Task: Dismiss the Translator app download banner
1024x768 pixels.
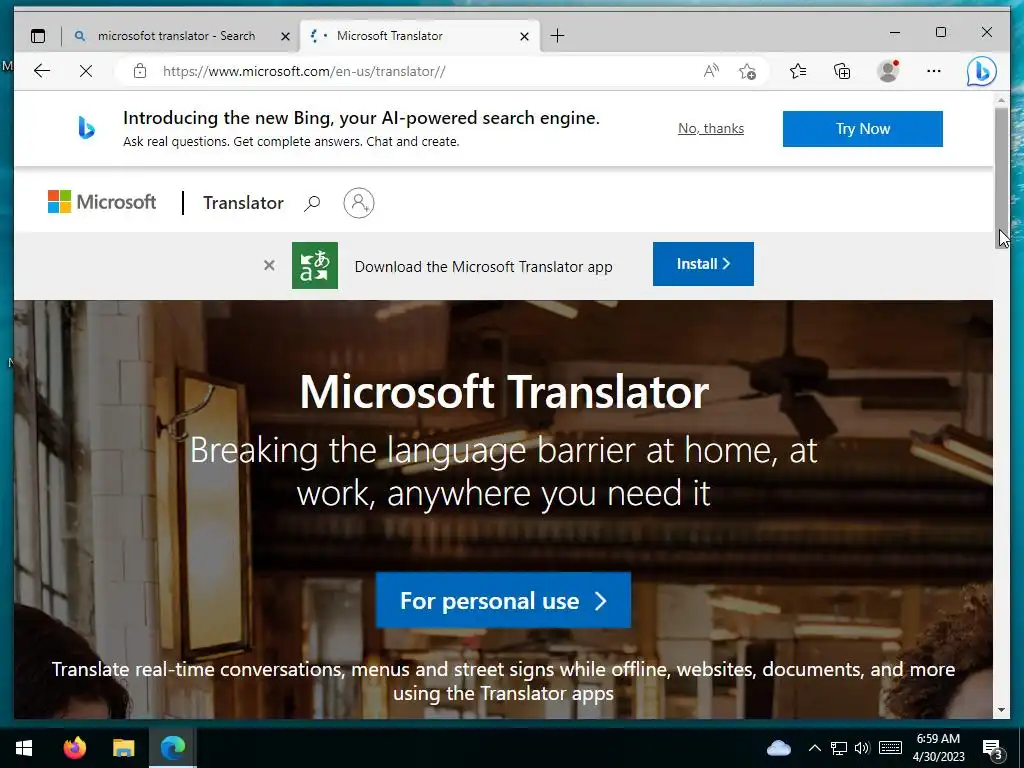Action: [x=269, y=265]
